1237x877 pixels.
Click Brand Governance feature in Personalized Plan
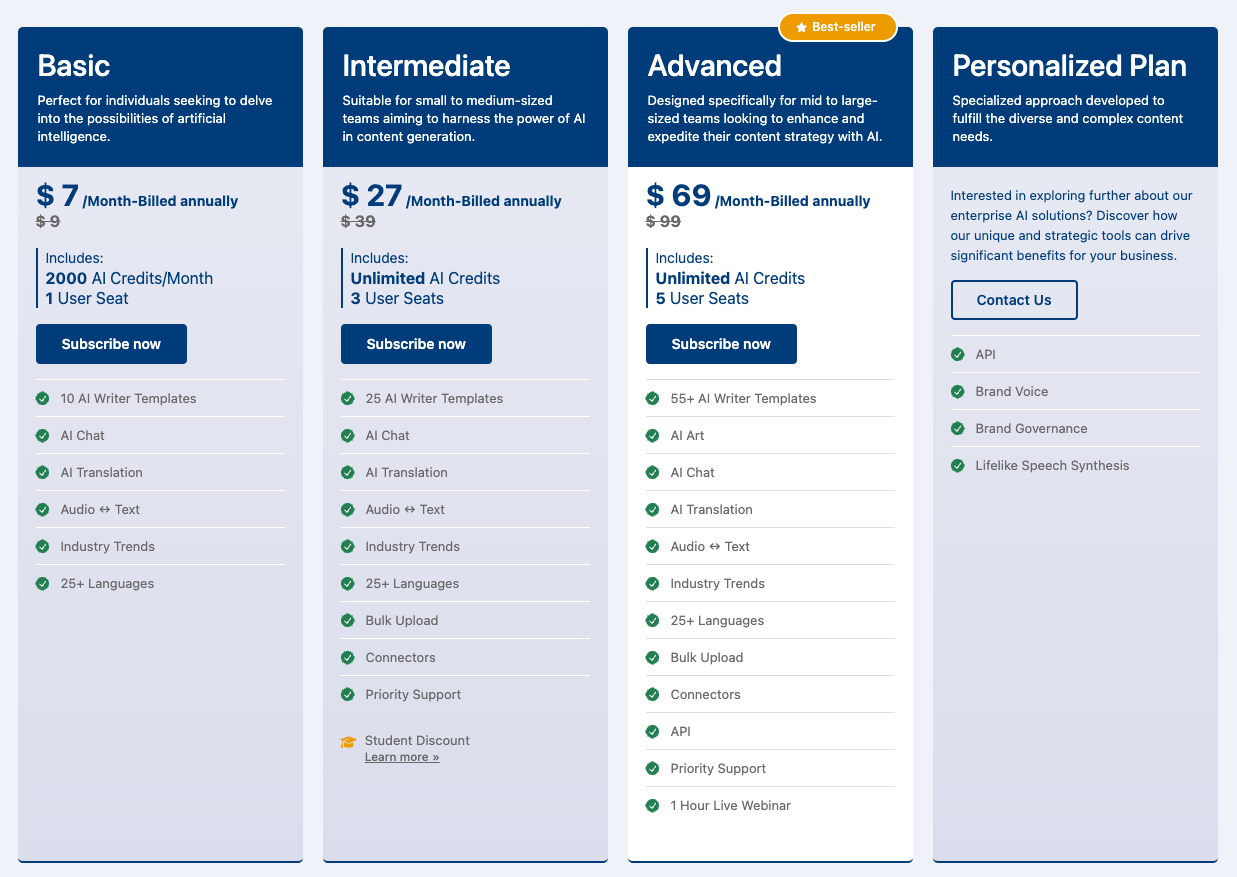click(x=1031, y=429)
